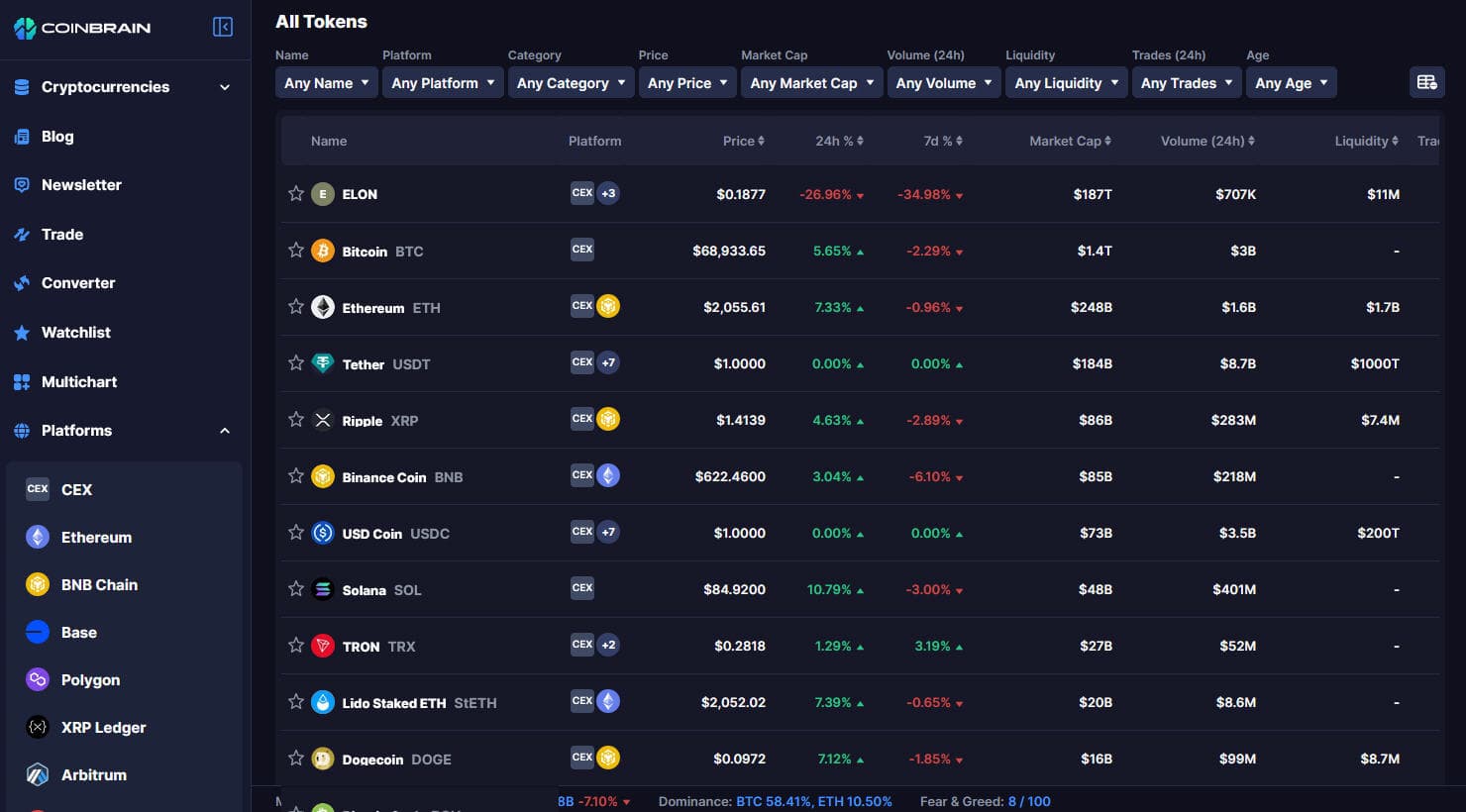Select the CEX platform icon under Platforms
Viewport: 1466px width, 812px height.
coord(37,488)
